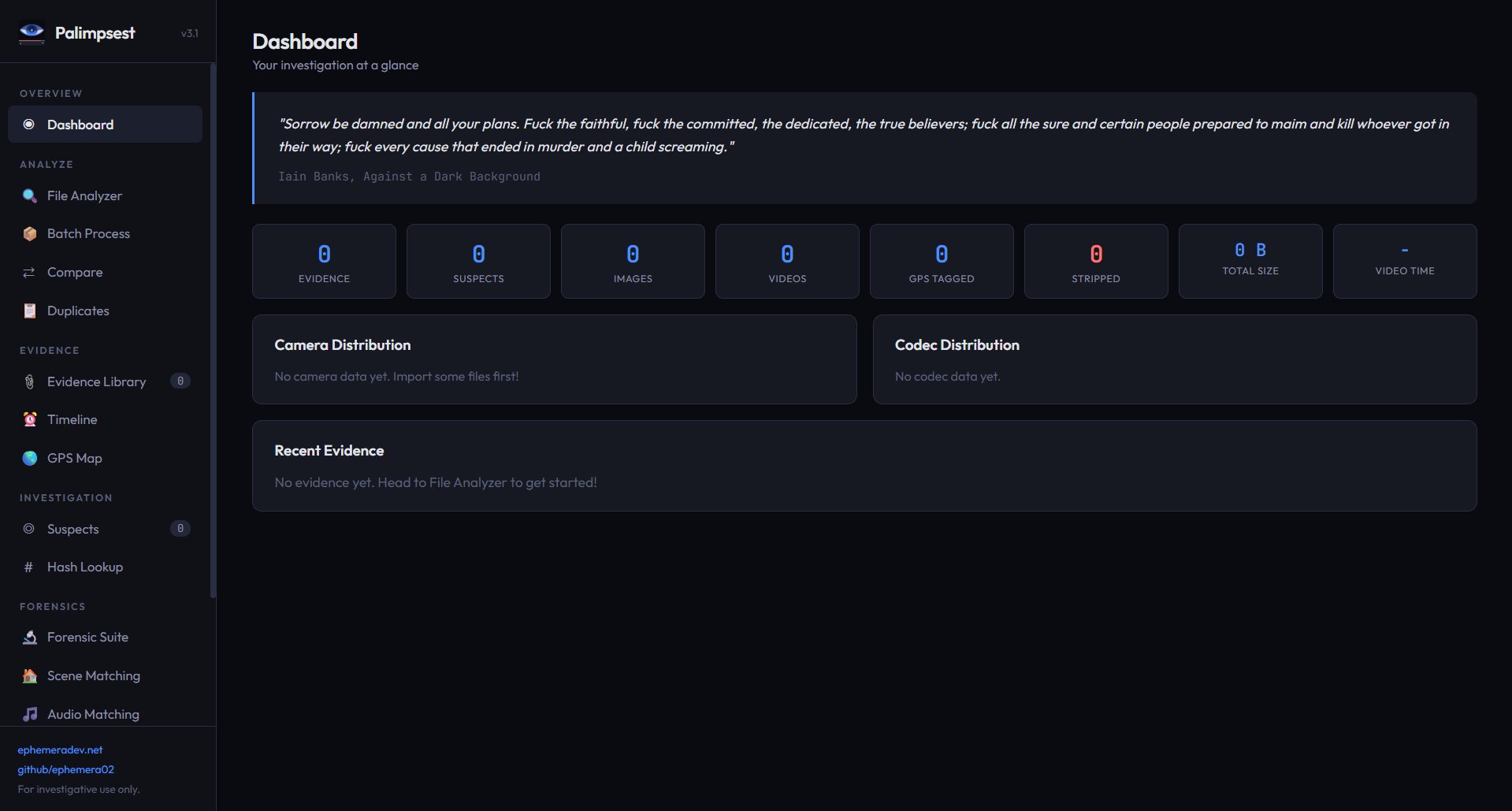Click the Audio Matching music note icon
Screen dimensions: 1512x811
[30, 715]
